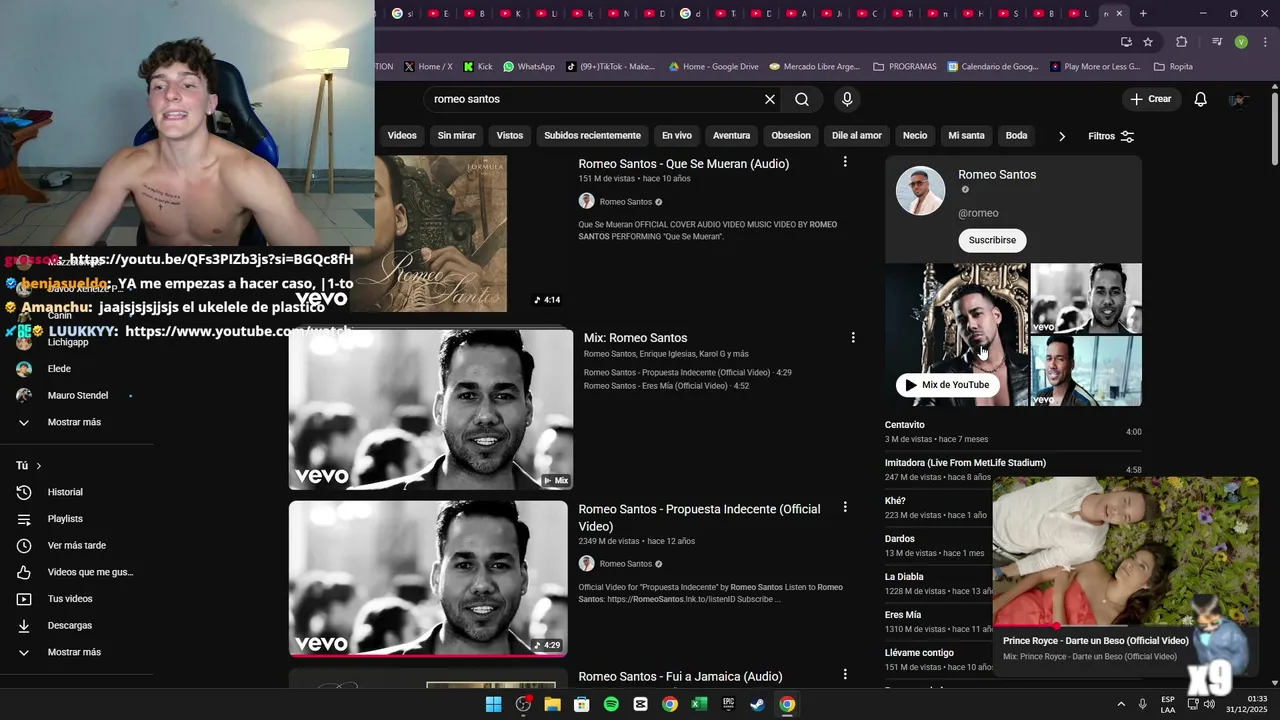
Task: Open options menu for Fui a Jamaica video
Action: pyautogui.click(x=845, y=675)
